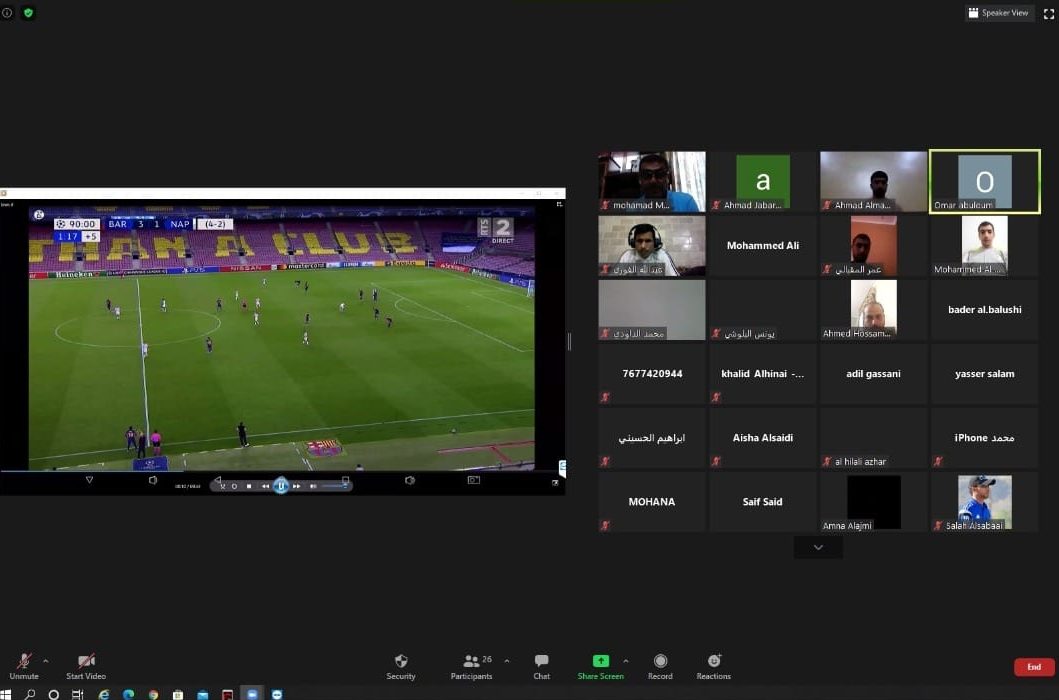Select the al hilali azhar participant tile
Viewport: 1059px width, 700px height.
click(873, 438)
